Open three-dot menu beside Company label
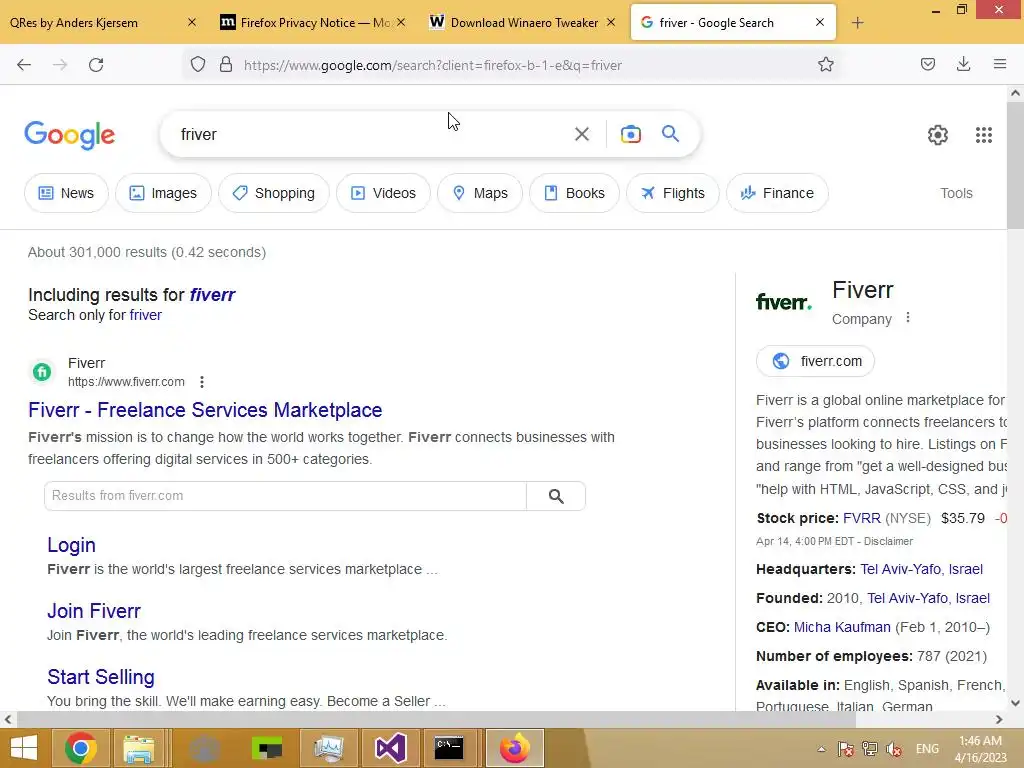Viewport: 1024px width, 768px height. [x=908, y=318]
